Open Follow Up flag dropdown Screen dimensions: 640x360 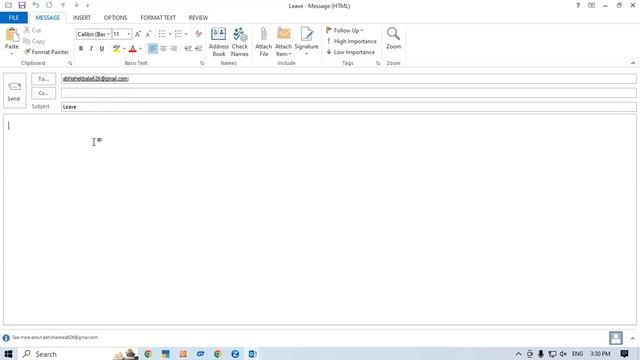[x=345, y=31]
